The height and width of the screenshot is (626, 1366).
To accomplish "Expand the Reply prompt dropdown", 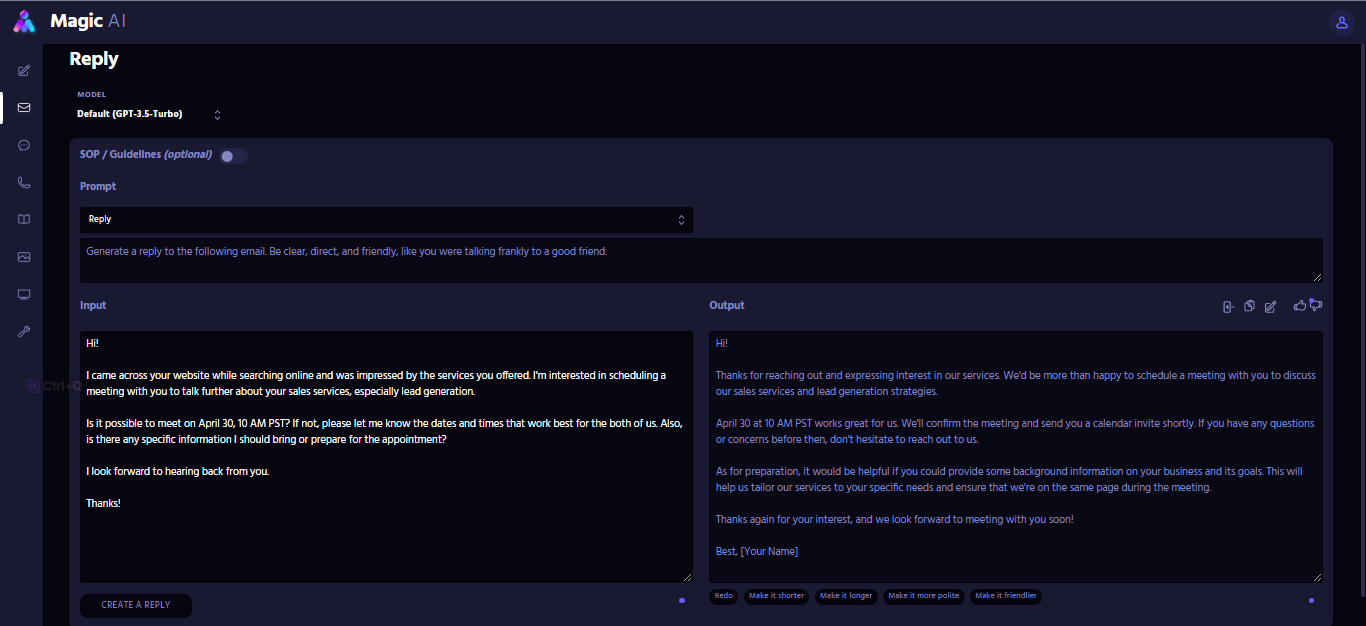I will [386, 220].
